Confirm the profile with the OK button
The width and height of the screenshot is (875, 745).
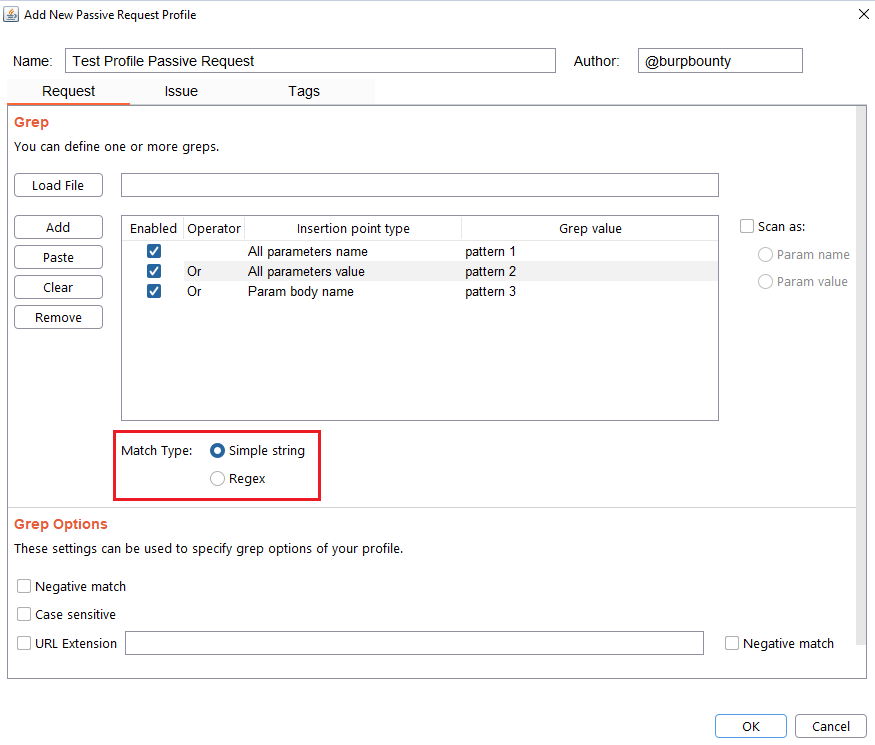750,727
